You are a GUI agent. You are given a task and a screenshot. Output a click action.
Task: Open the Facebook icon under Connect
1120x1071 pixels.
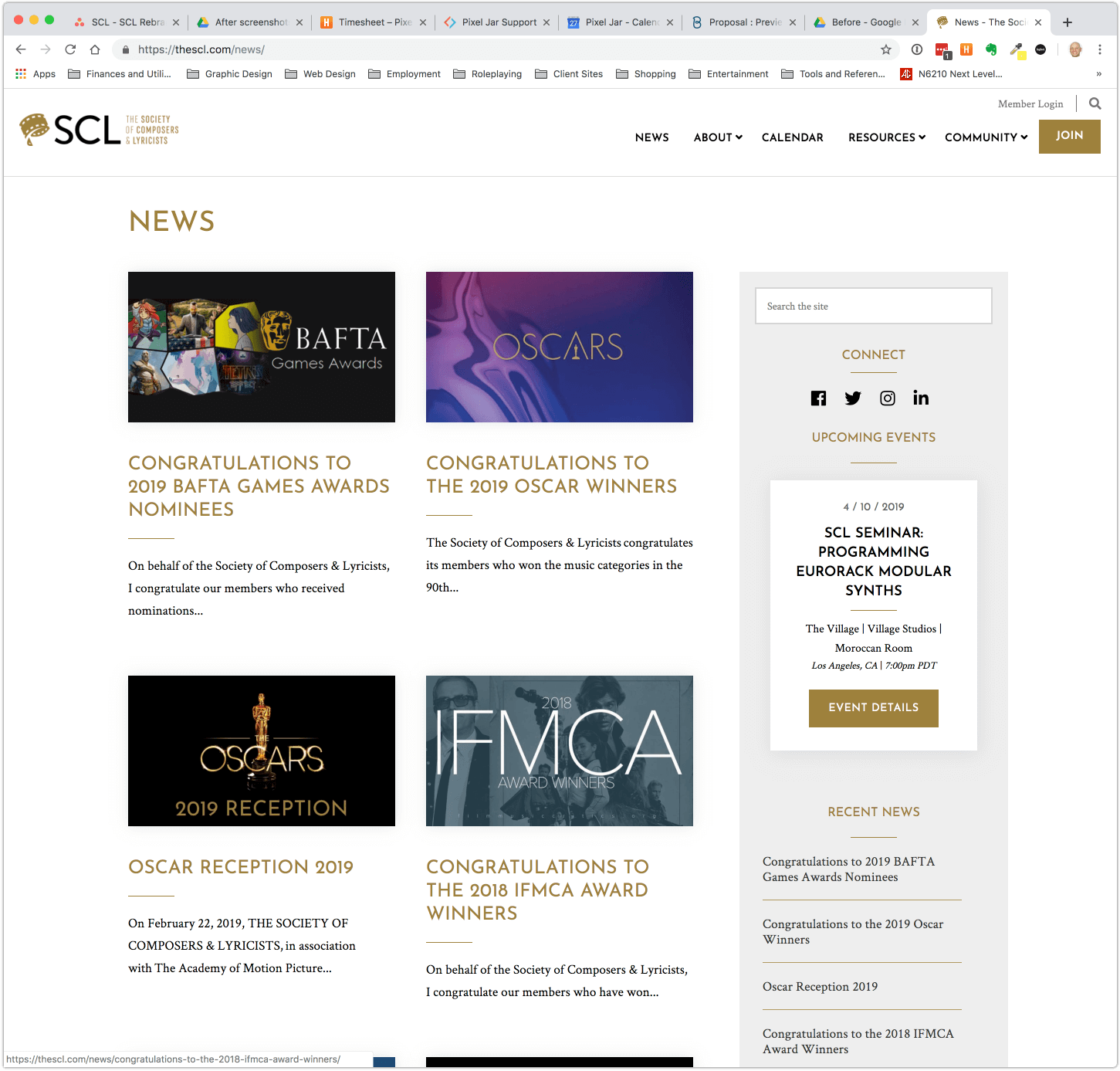coord(818,398)
